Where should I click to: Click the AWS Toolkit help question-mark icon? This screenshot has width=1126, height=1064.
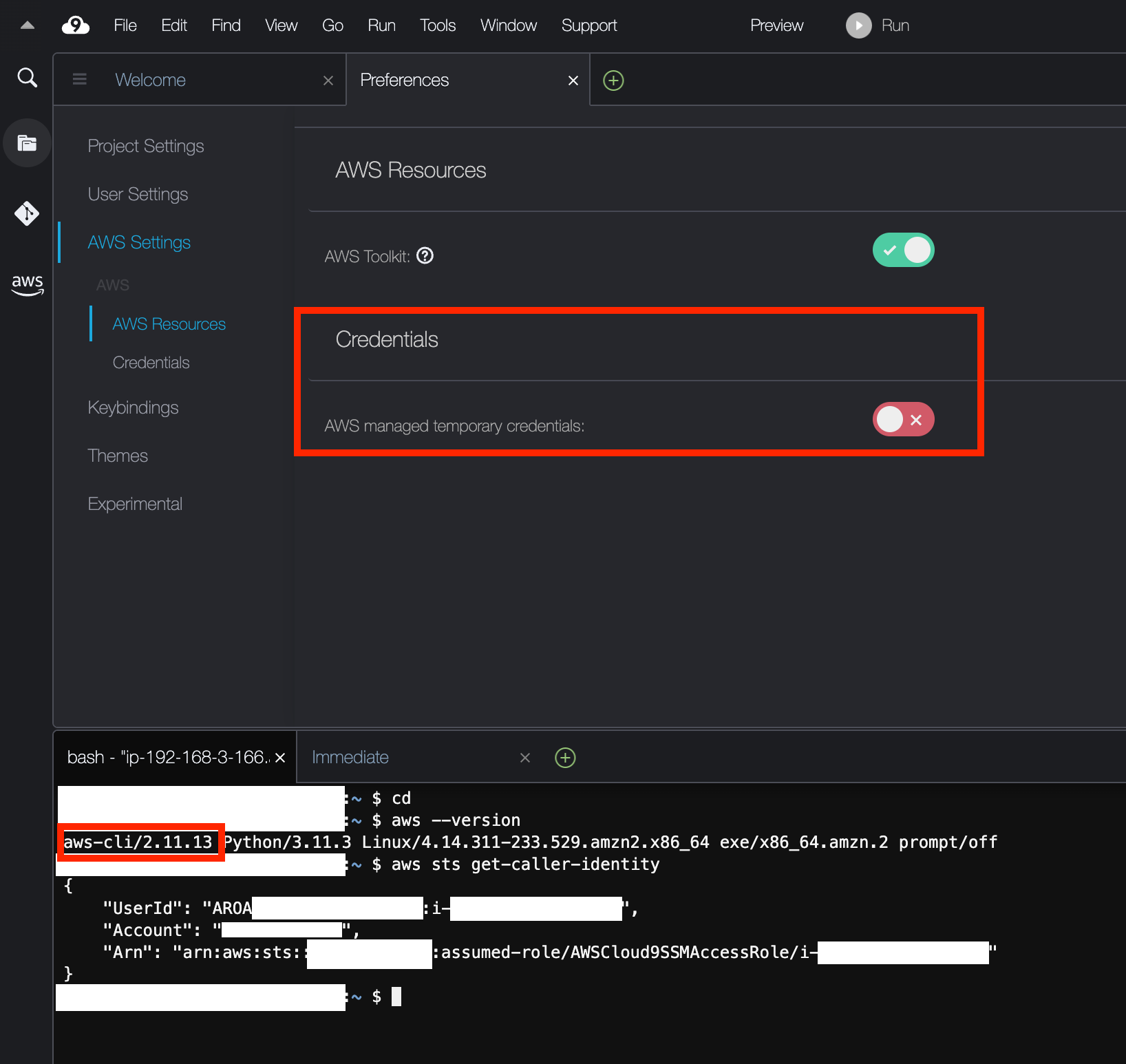pyautogui.click(x=425, y=256)
